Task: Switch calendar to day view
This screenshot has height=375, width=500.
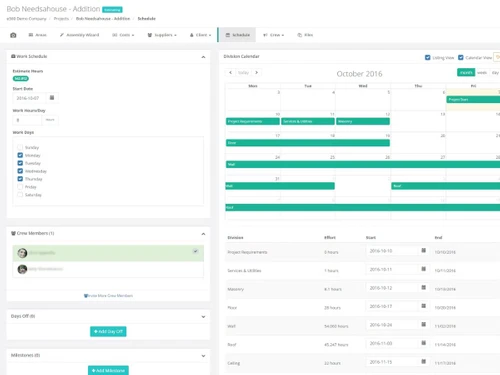Action: pos(495,72)
